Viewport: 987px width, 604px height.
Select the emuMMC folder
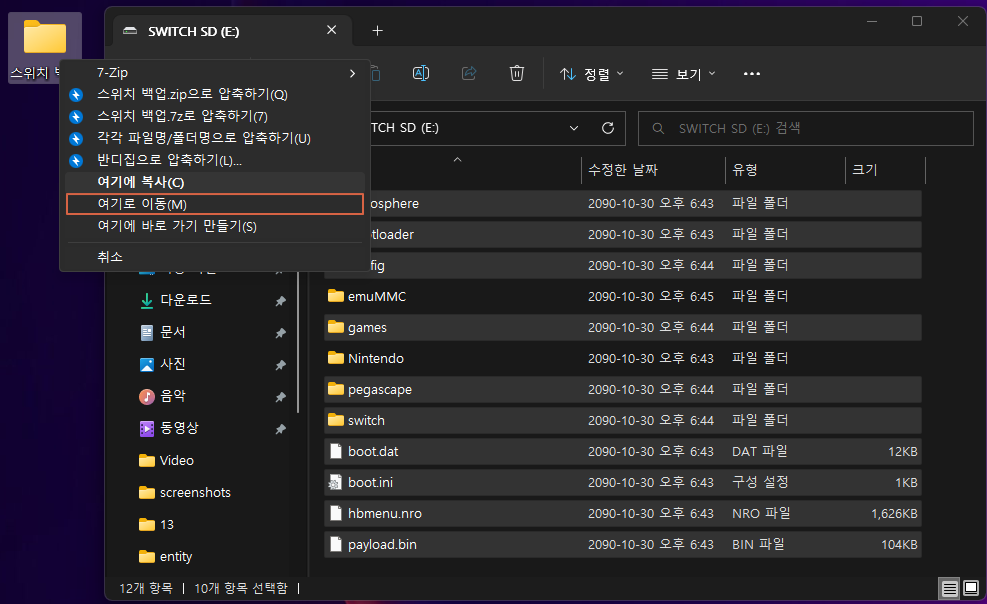(623, 296)
